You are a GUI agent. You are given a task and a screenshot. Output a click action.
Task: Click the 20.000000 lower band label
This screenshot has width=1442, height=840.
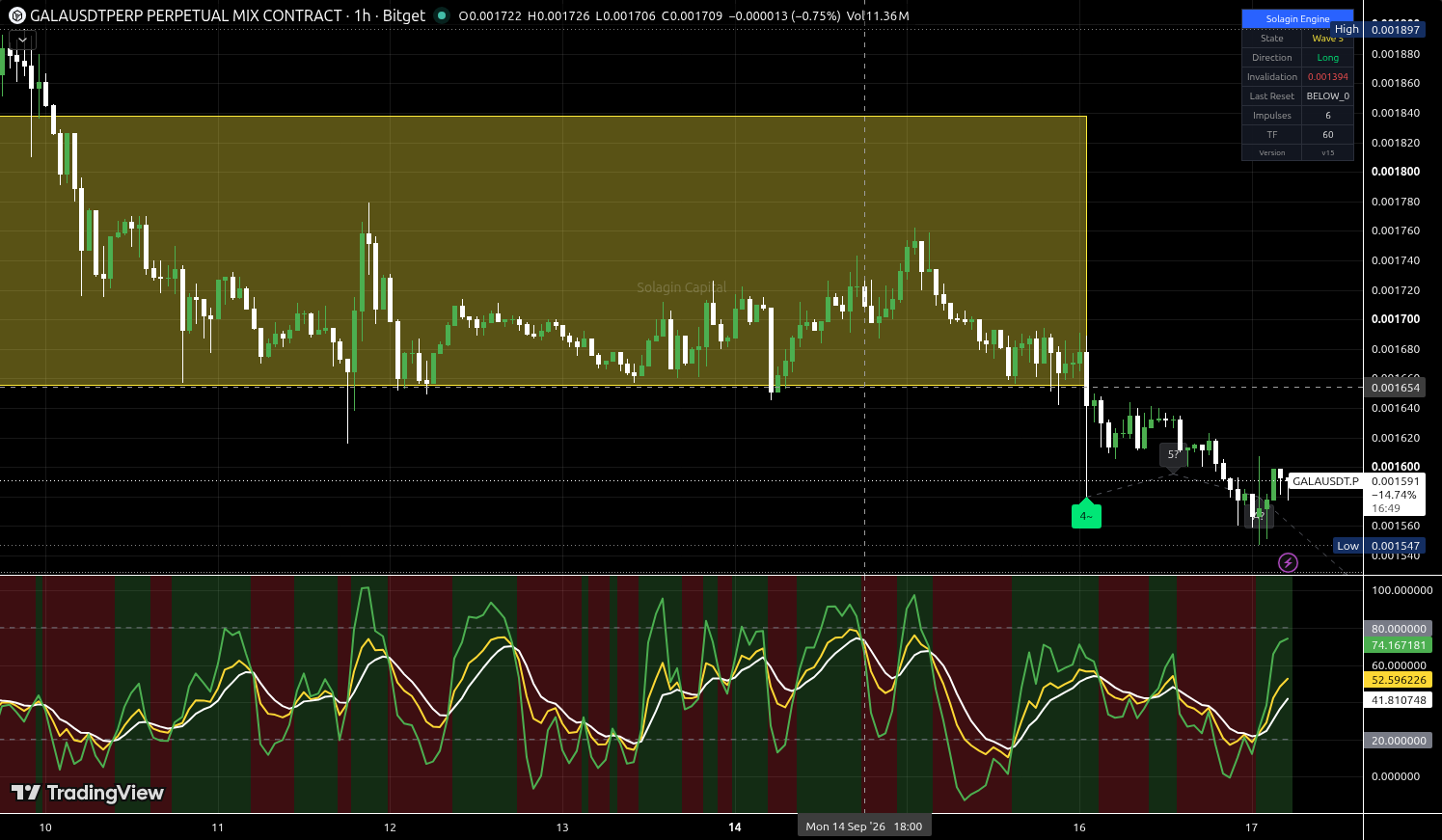pyautogui.click(x=1399, y=741)
